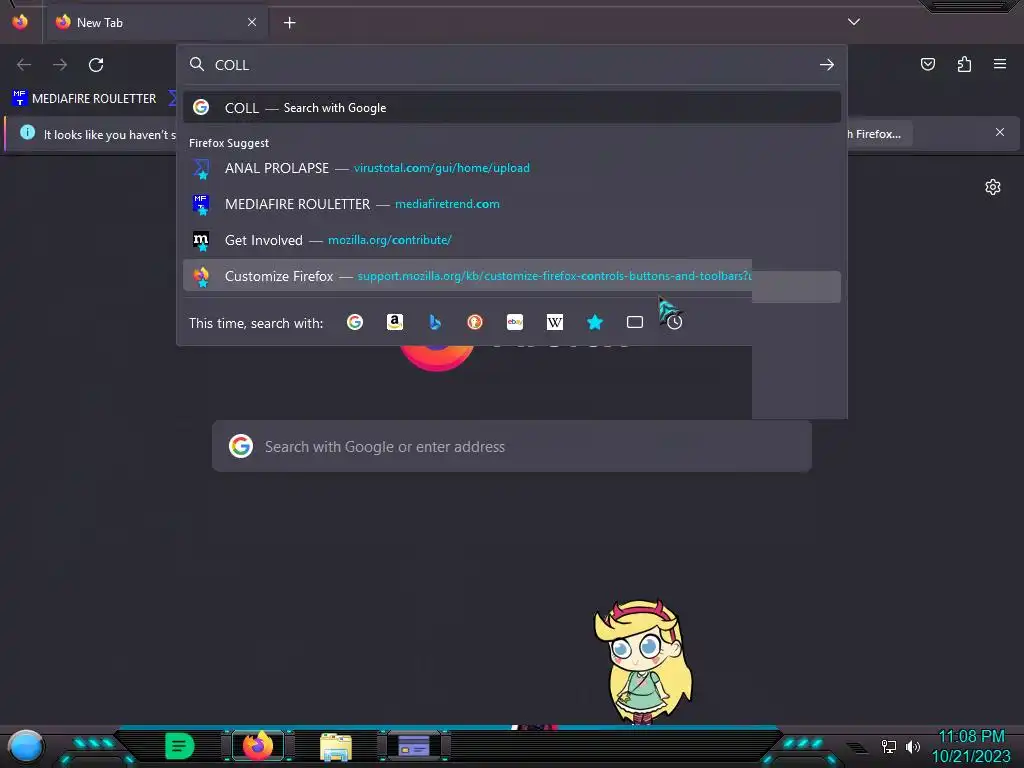1024x768 pixels.
Task: Reload the current page
Action: point(96,65)
